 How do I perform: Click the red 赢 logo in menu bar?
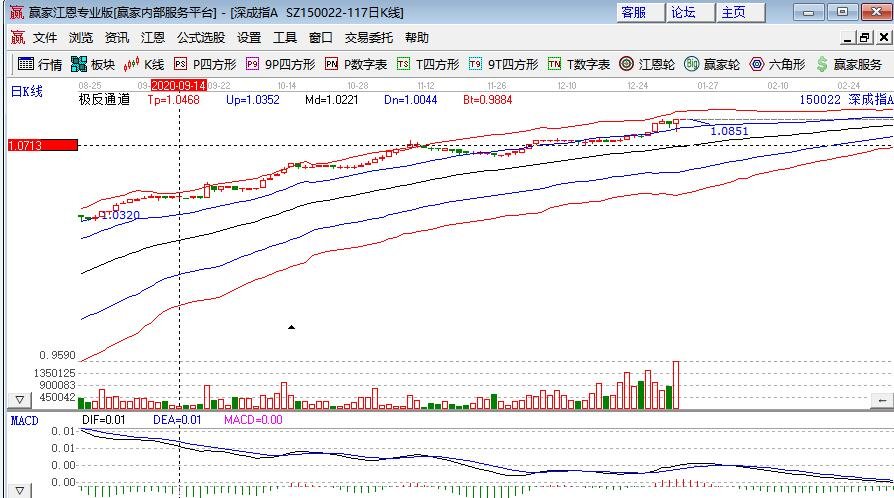pos(18,38)
